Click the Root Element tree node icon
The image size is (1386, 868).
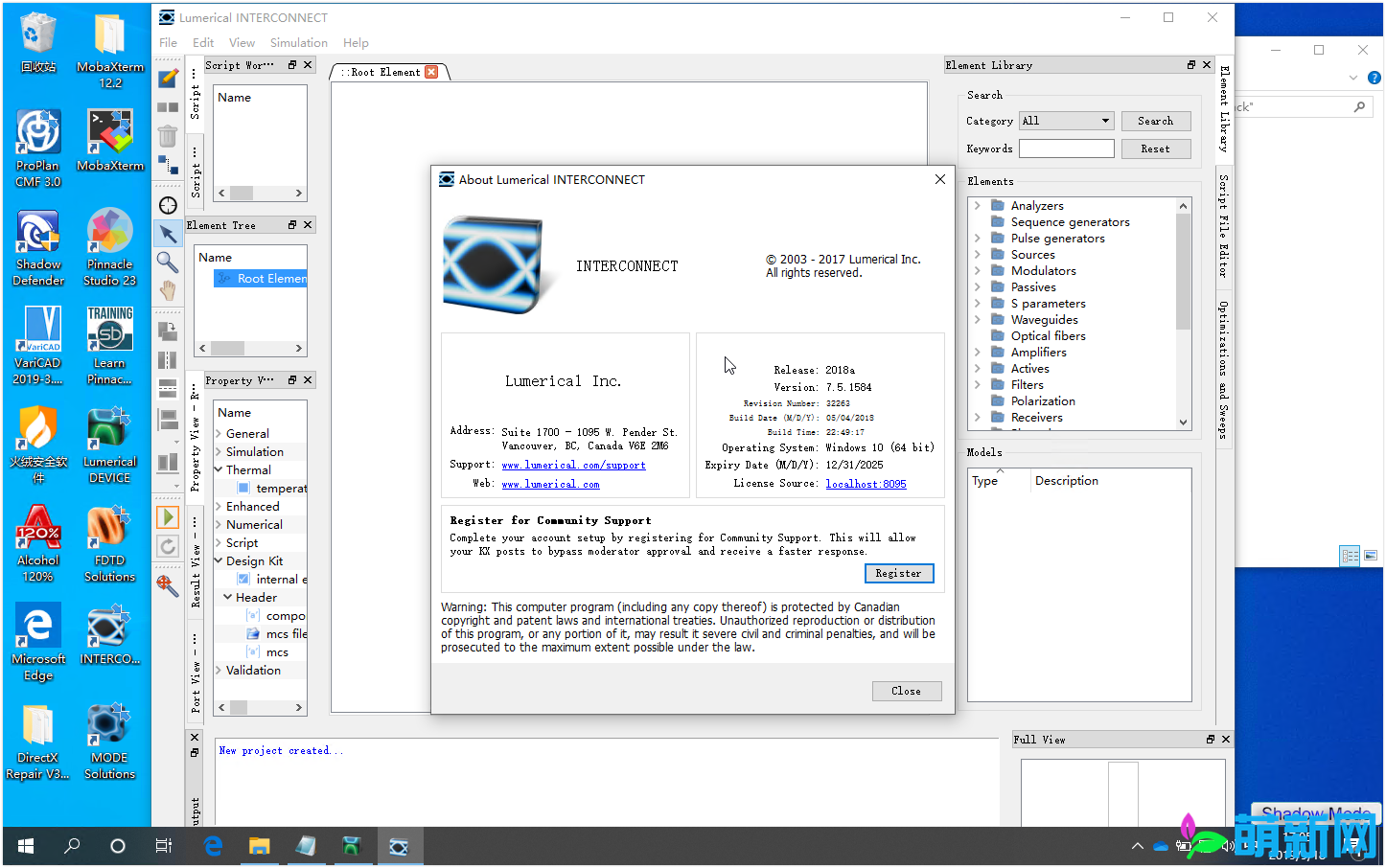224,279
